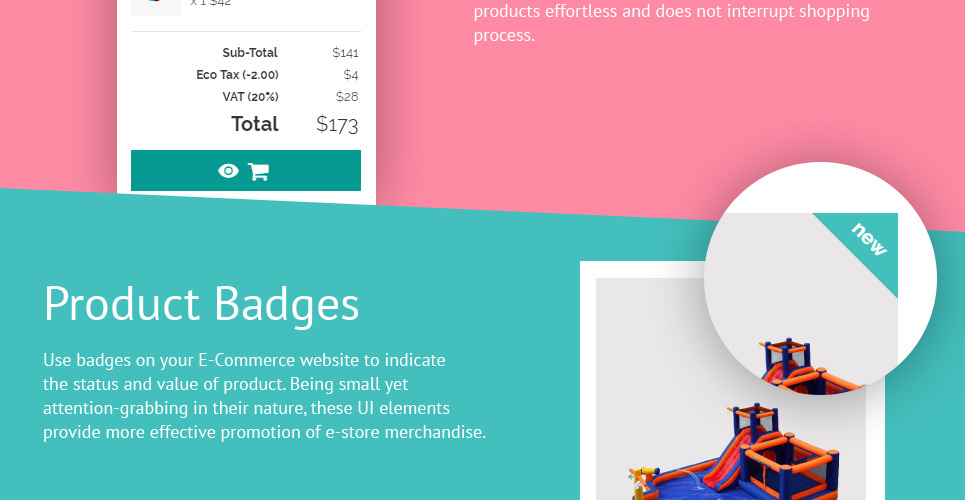Click the paragraph ending 'shopping process.'

671,23
